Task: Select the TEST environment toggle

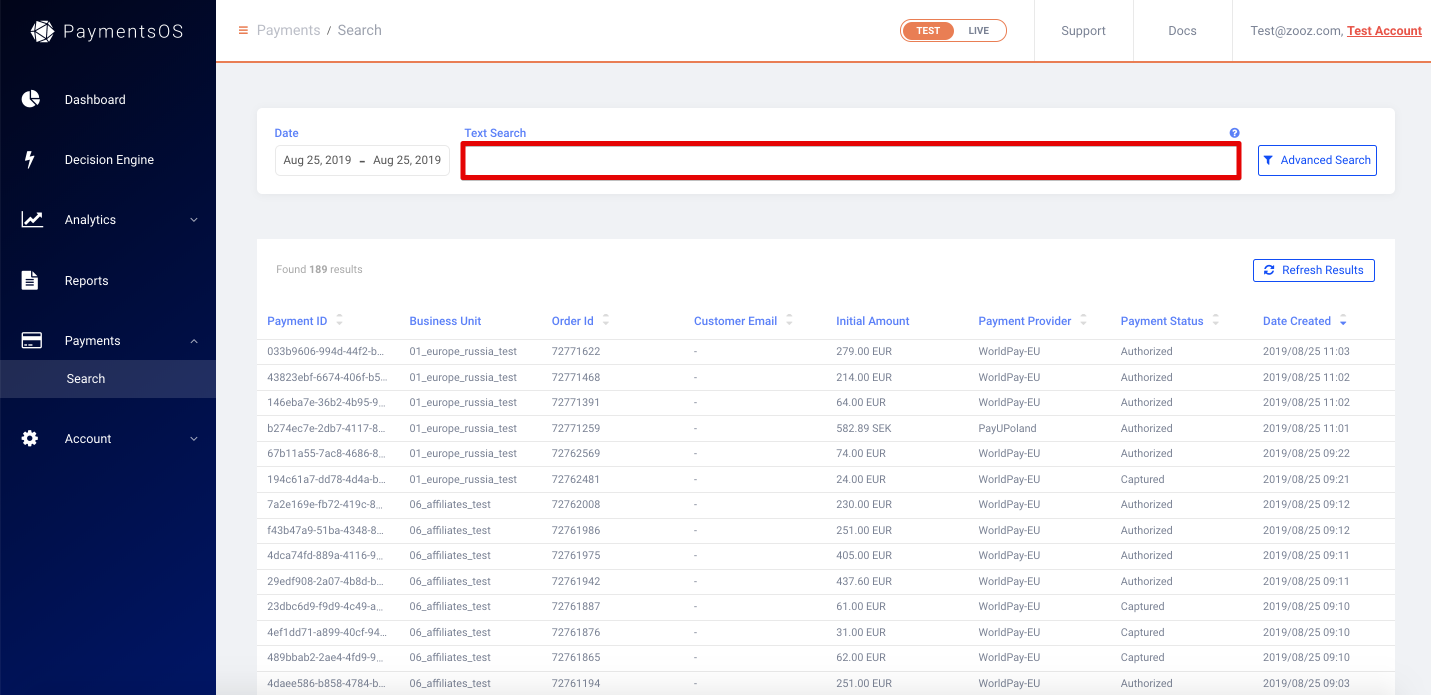Action: (928, 31)
